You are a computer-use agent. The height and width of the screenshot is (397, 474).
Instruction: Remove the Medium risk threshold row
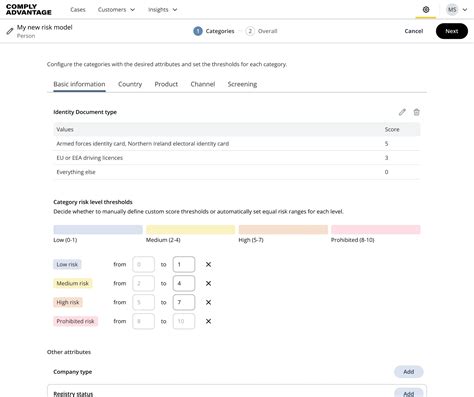pos(208,283)
